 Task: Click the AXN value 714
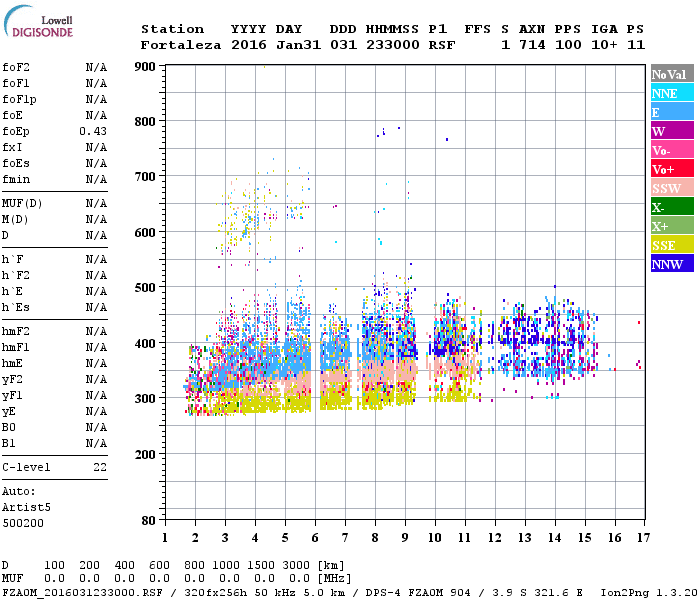pos(532,45)
